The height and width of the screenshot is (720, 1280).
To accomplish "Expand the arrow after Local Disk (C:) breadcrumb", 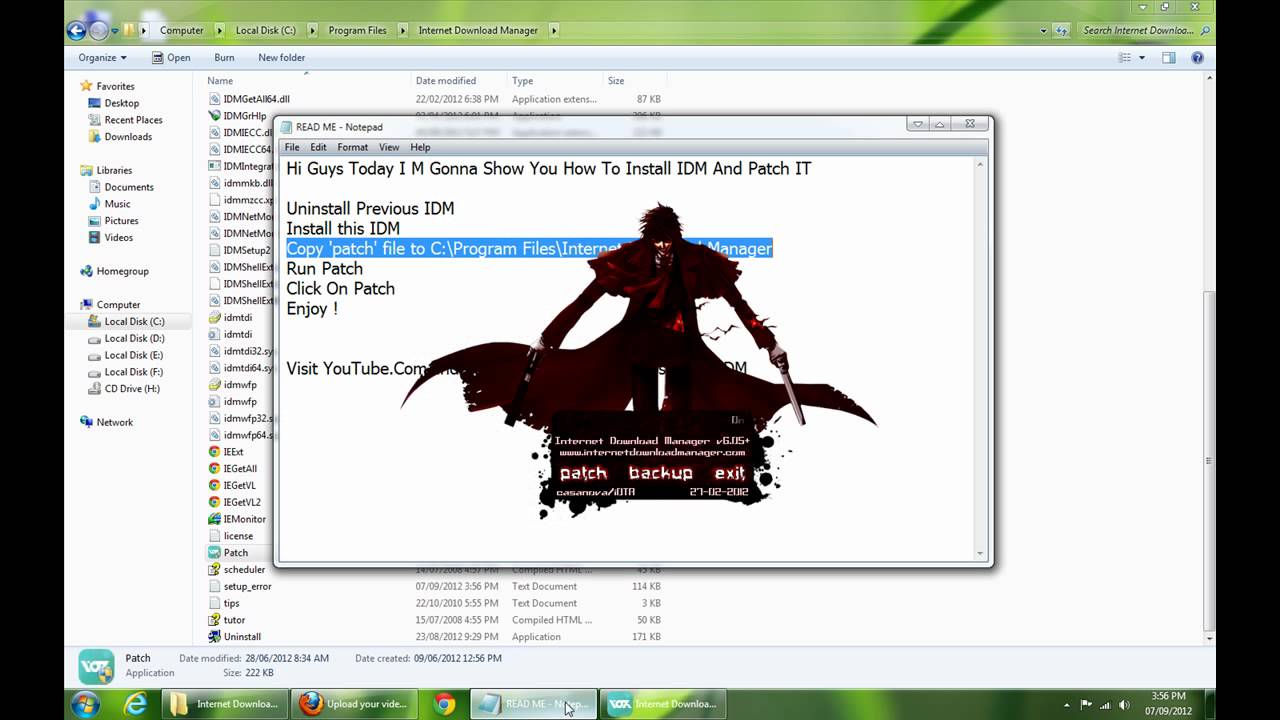I will pos(310,30).
